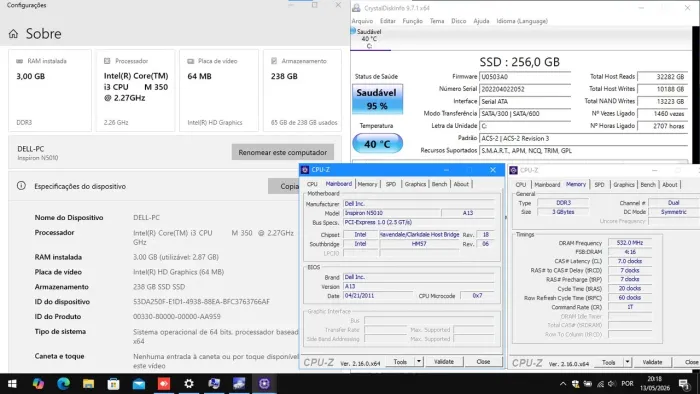Open File Explorer from the taskbar
The width and height of the screenshot is (700, 394).
pos(88,384)
